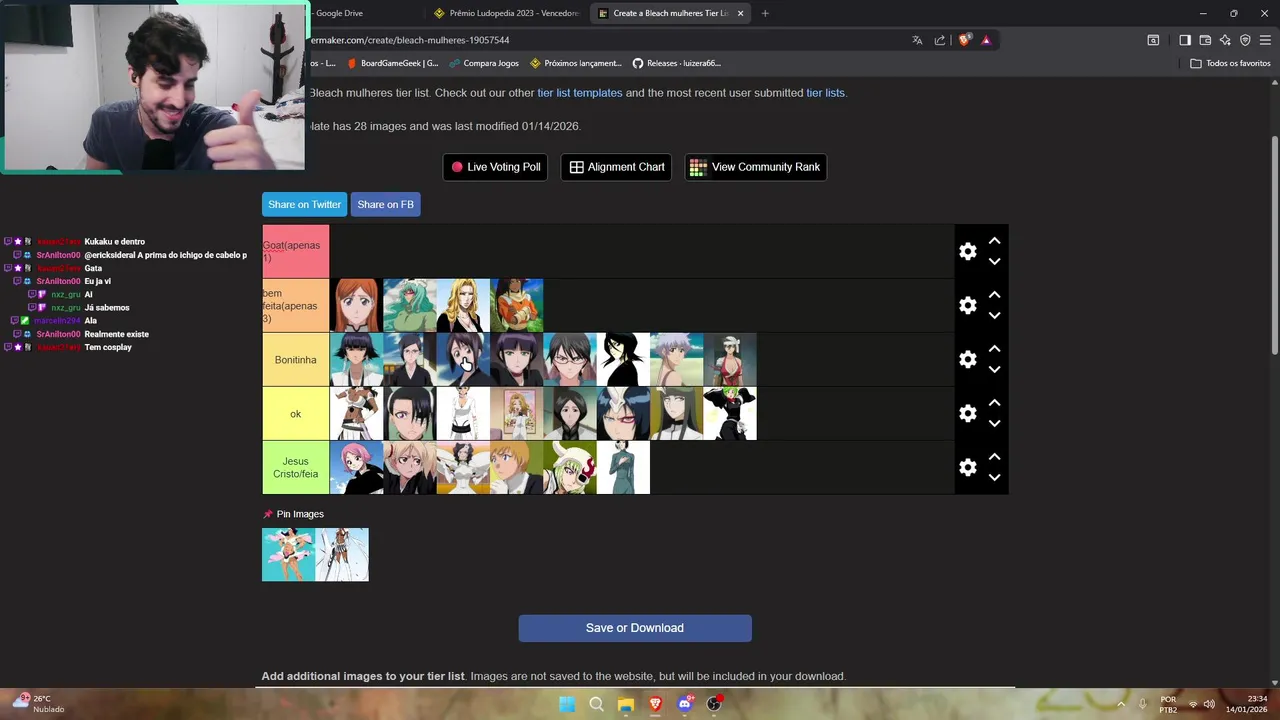Switch to the Prêmio Ludopedia 2023 tab
Image resolution: width=1280 pixels, height=720 pixels.
click(507, 13)
